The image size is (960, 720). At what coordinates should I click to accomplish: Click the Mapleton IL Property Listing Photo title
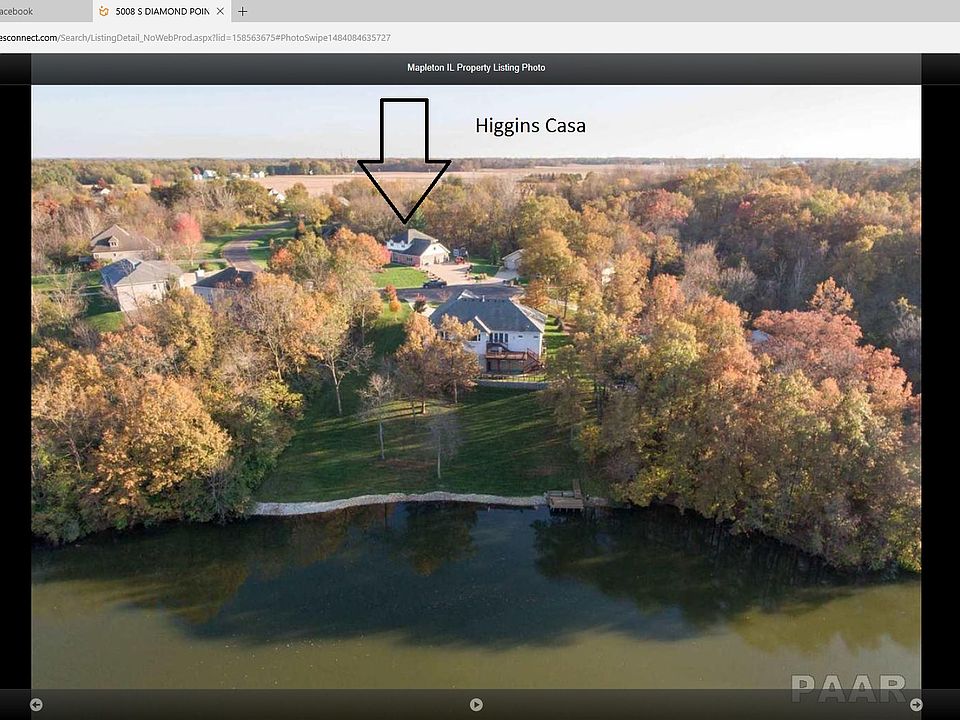(x=476, y=67)
